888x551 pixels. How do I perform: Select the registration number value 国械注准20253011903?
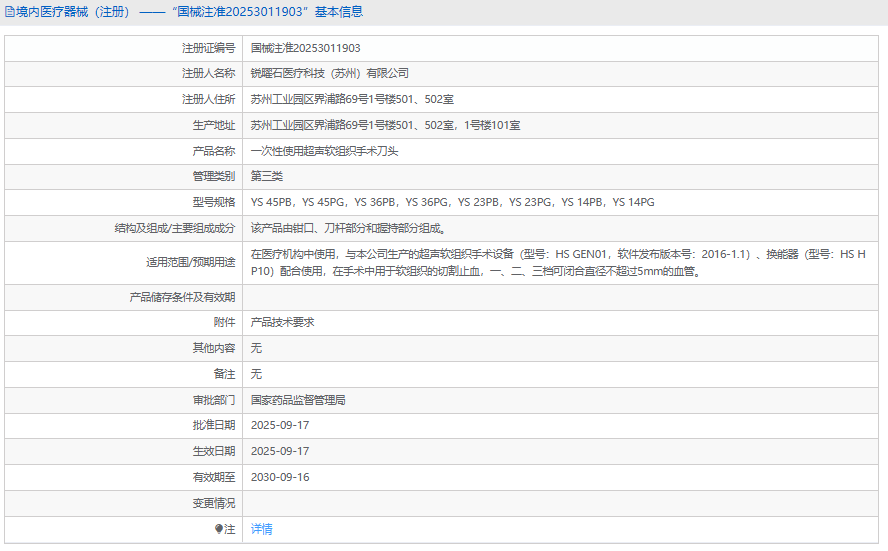coord(305,48)
